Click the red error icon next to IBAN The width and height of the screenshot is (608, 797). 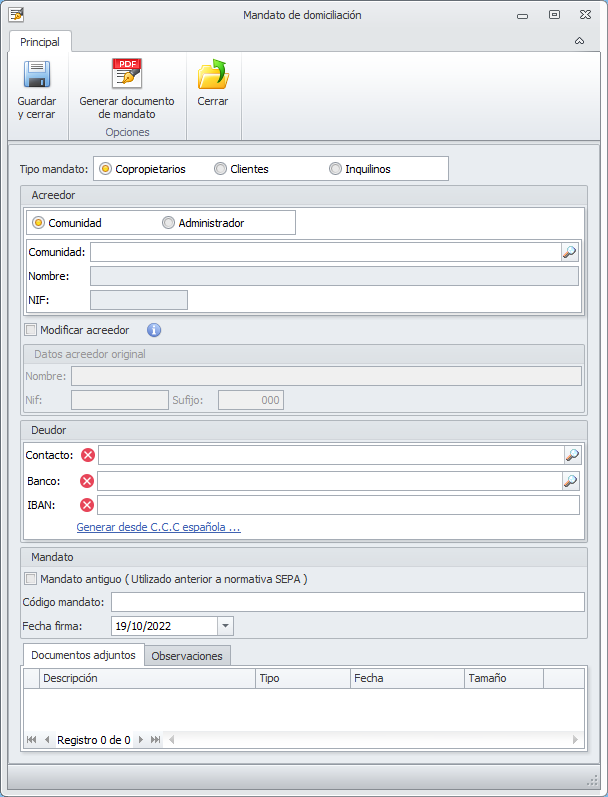[x=86, y=505]
